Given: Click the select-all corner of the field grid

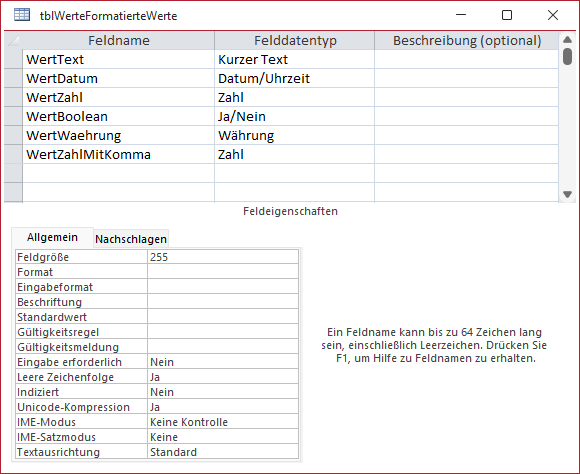Looking at the screenshot, I should tap(13, 40).
